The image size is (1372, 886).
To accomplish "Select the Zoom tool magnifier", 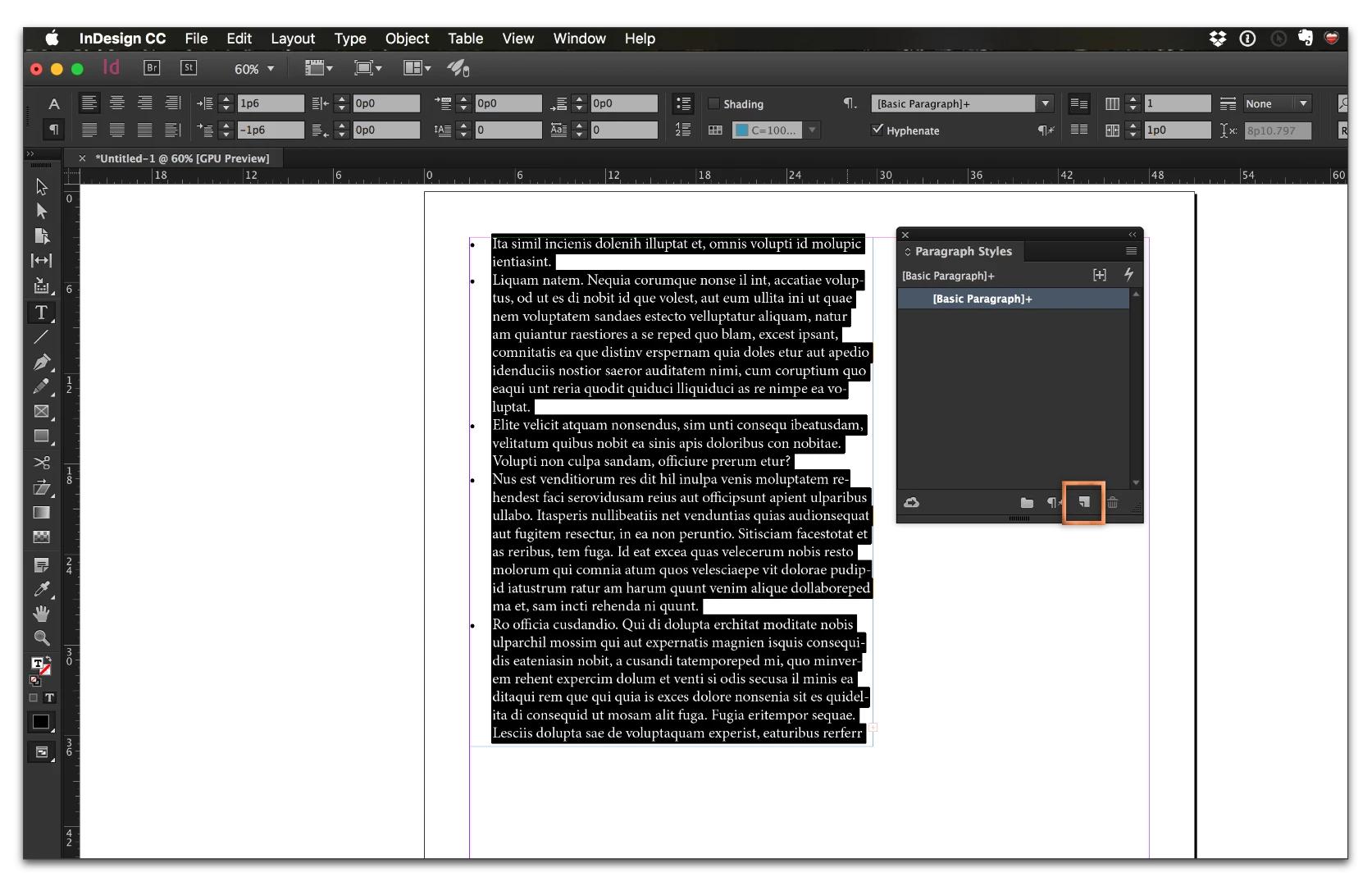I will tap(41, 638).
